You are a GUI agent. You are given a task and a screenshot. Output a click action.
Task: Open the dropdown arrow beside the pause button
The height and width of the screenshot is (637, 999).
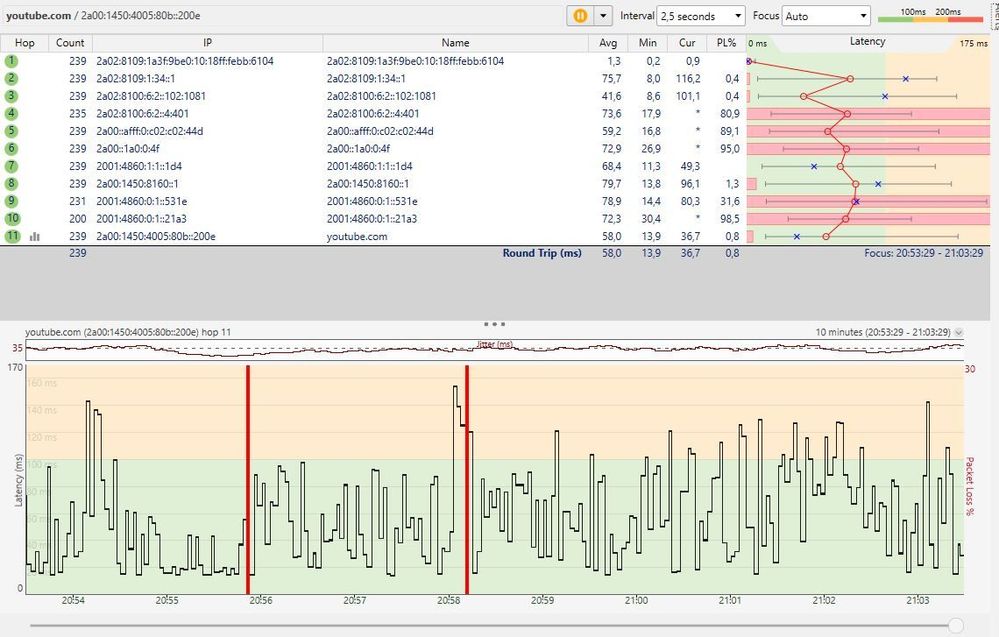coord(603,16)
